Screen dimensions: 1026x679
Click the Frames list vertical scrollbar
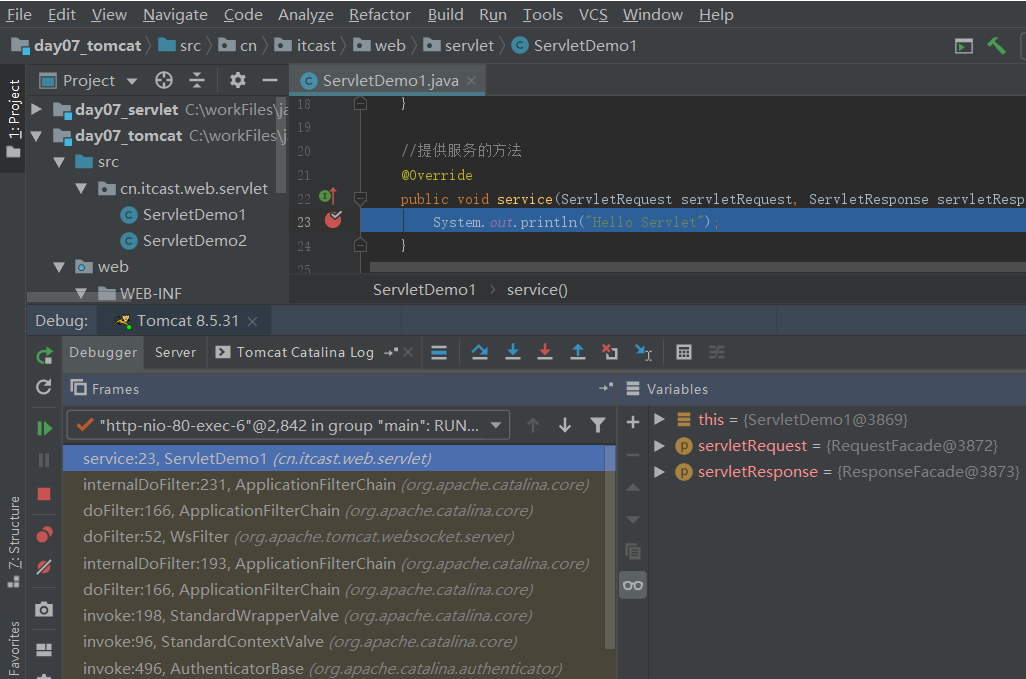pyautogui.click(x=610, y=547)
